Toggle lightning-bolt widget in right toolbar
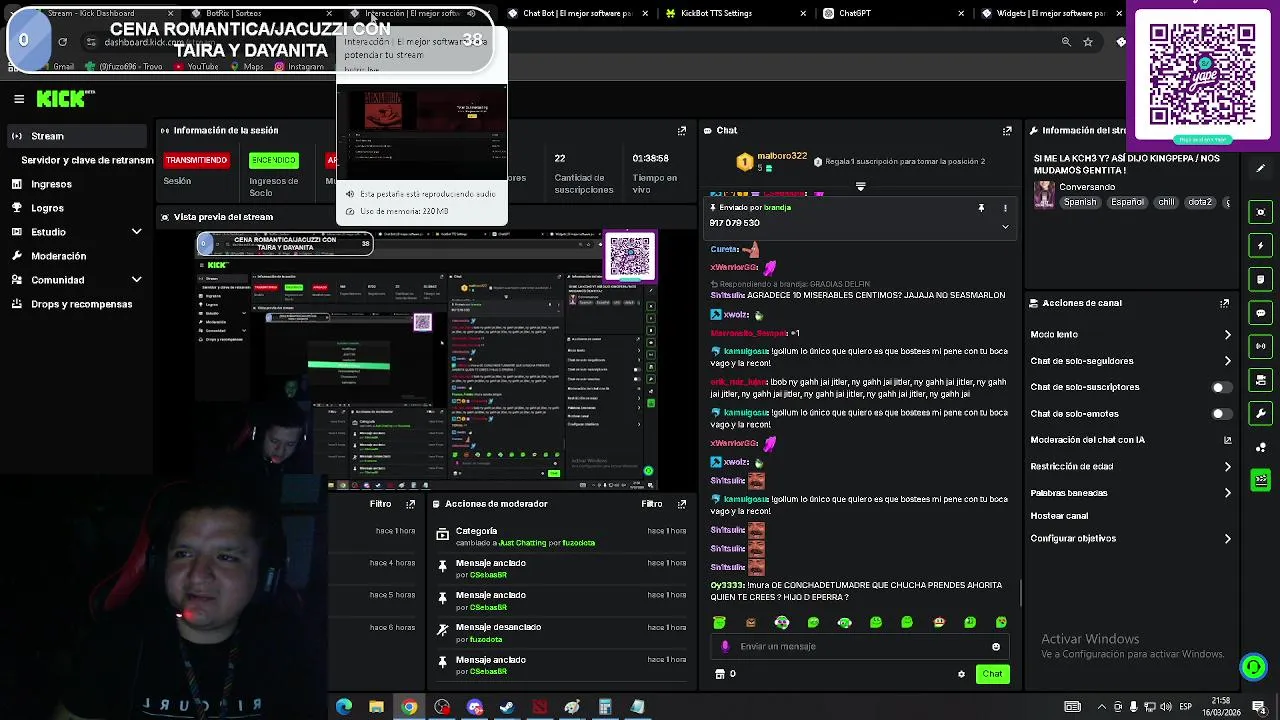The height and width of the screenshot is (720, 1280). click(1261, 246)
